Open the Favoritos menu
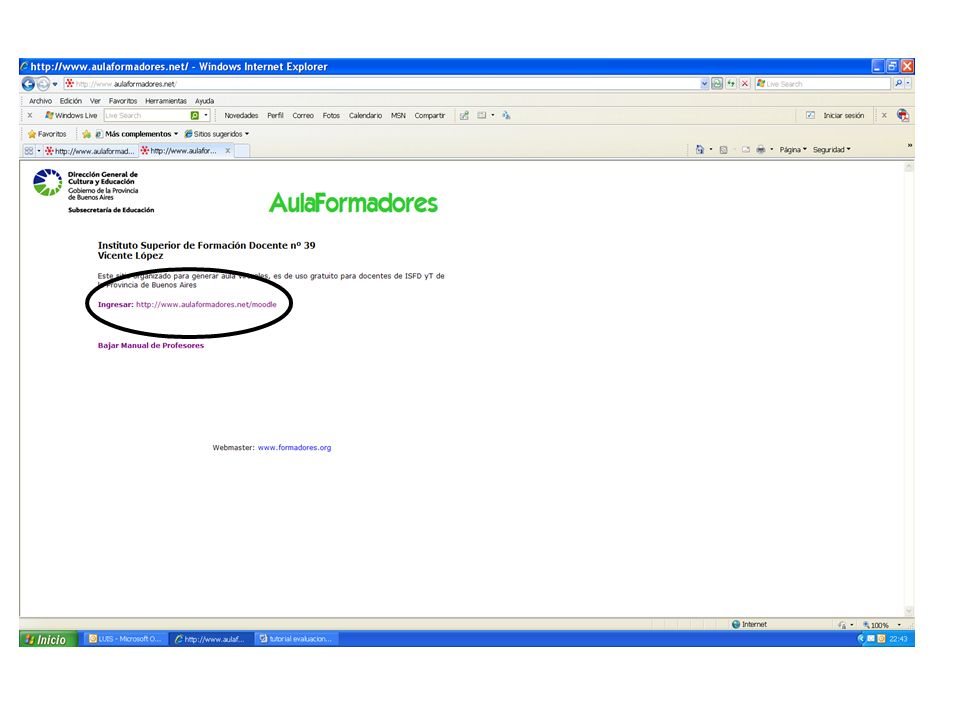 click(122, 101)
